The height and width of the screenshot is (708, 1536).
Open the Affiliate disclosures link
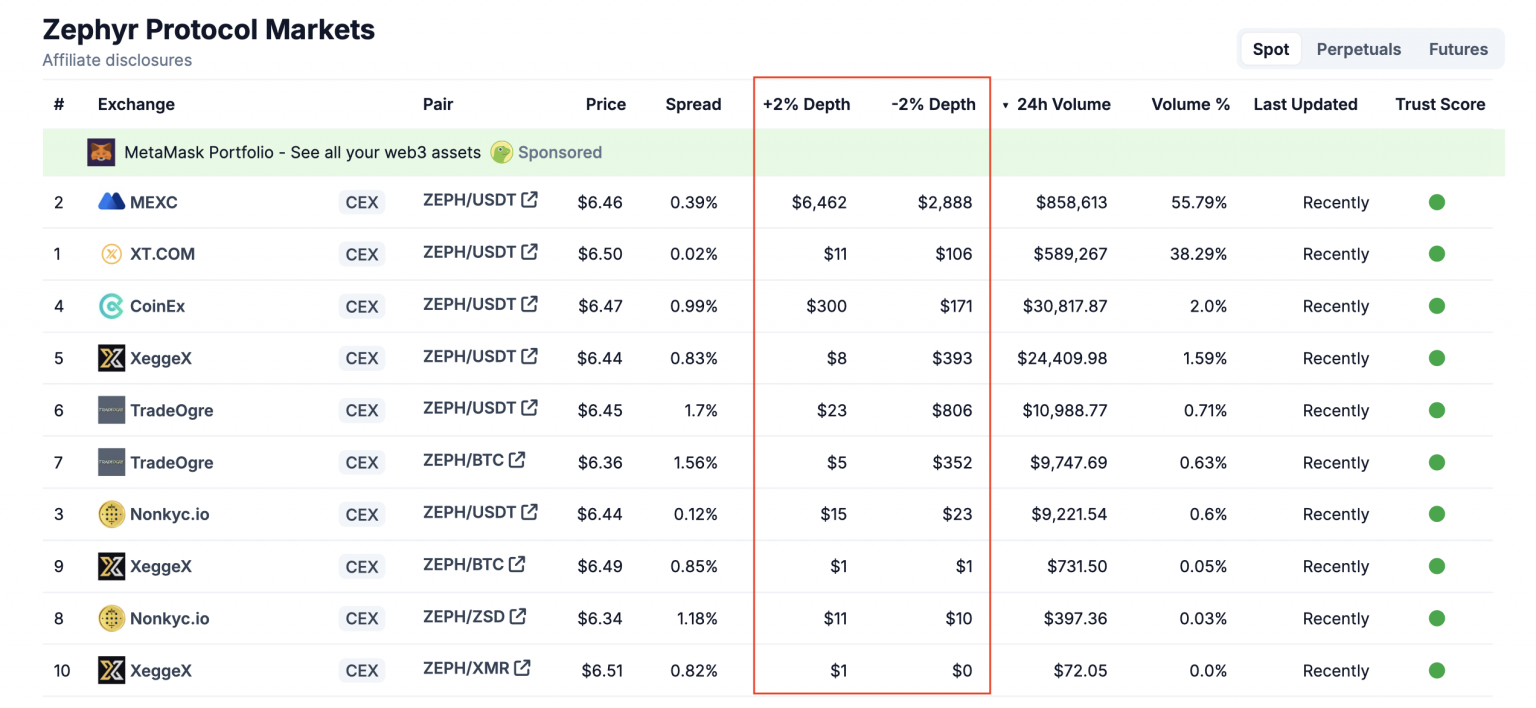point(116,60)
